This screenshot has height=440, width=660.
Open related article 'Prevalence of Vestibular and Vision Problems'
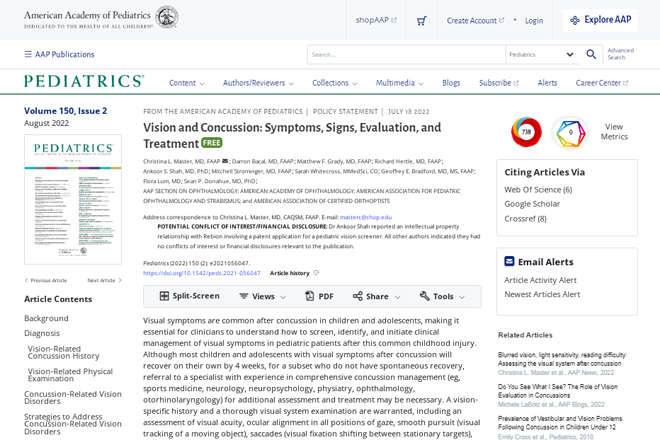(560, 423)
